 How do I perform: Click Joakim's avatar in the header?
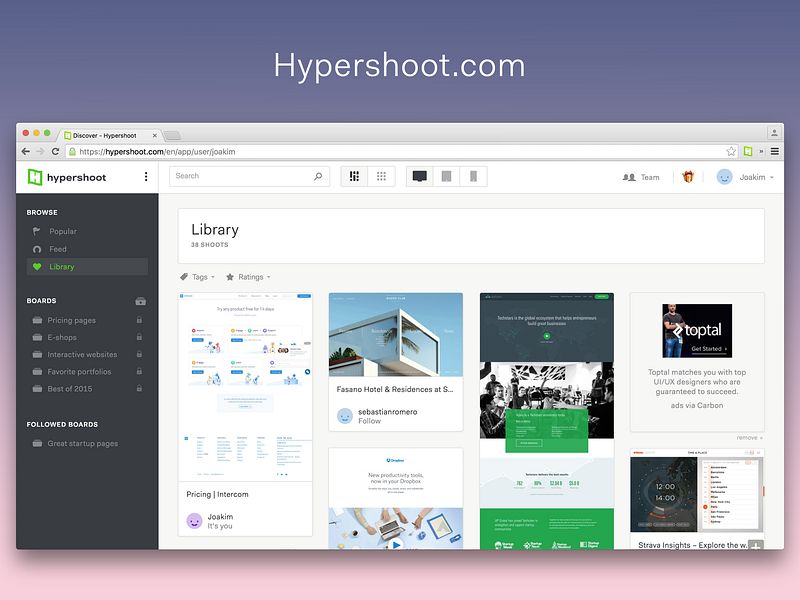[x=724, y=177]
